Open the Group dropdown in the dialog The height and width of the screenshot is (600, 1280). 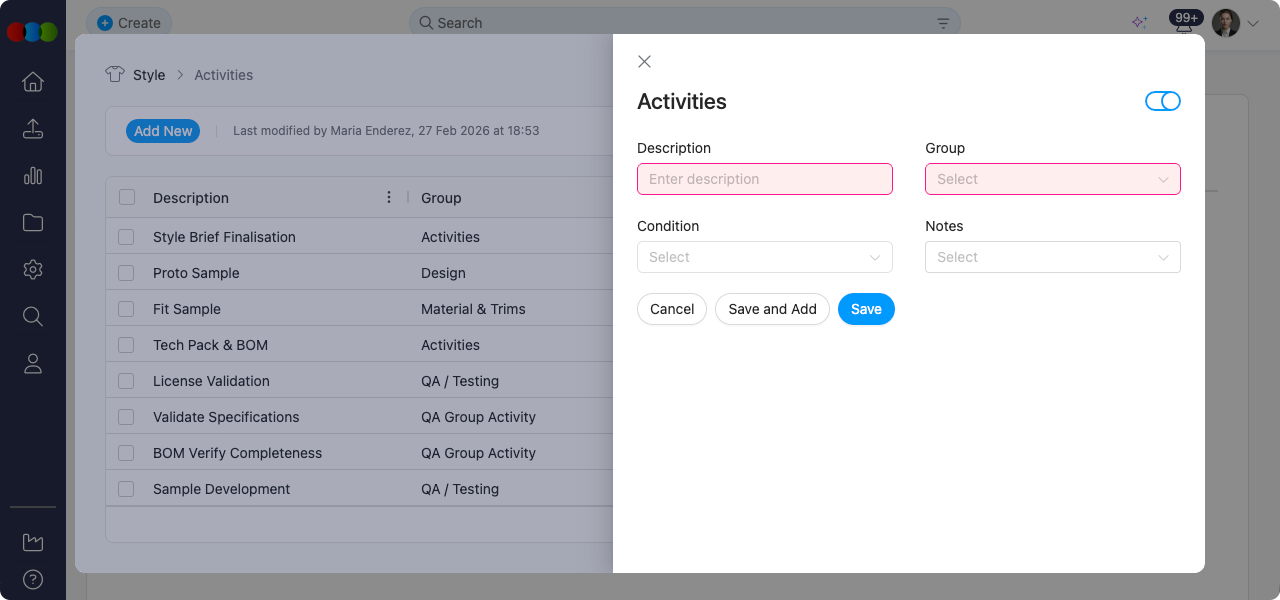(1052, 179)
